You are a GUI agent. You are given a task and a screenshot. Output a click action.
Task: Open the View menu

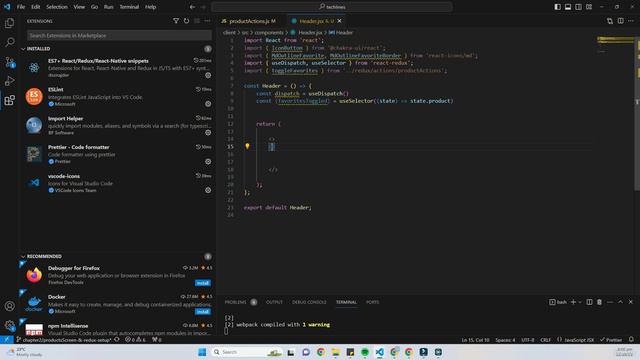pyautogui.click(x=79, y=7)
